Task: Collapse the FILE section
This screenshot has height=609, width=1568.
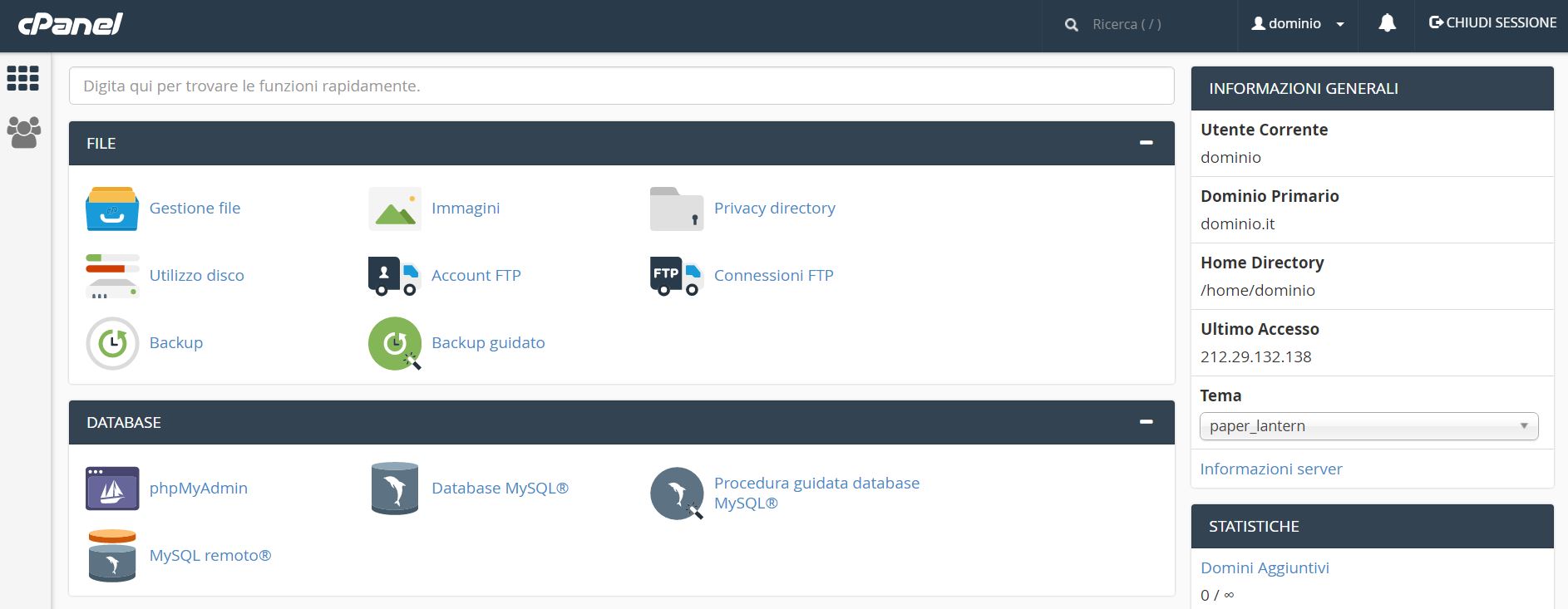Action: 1146,143
